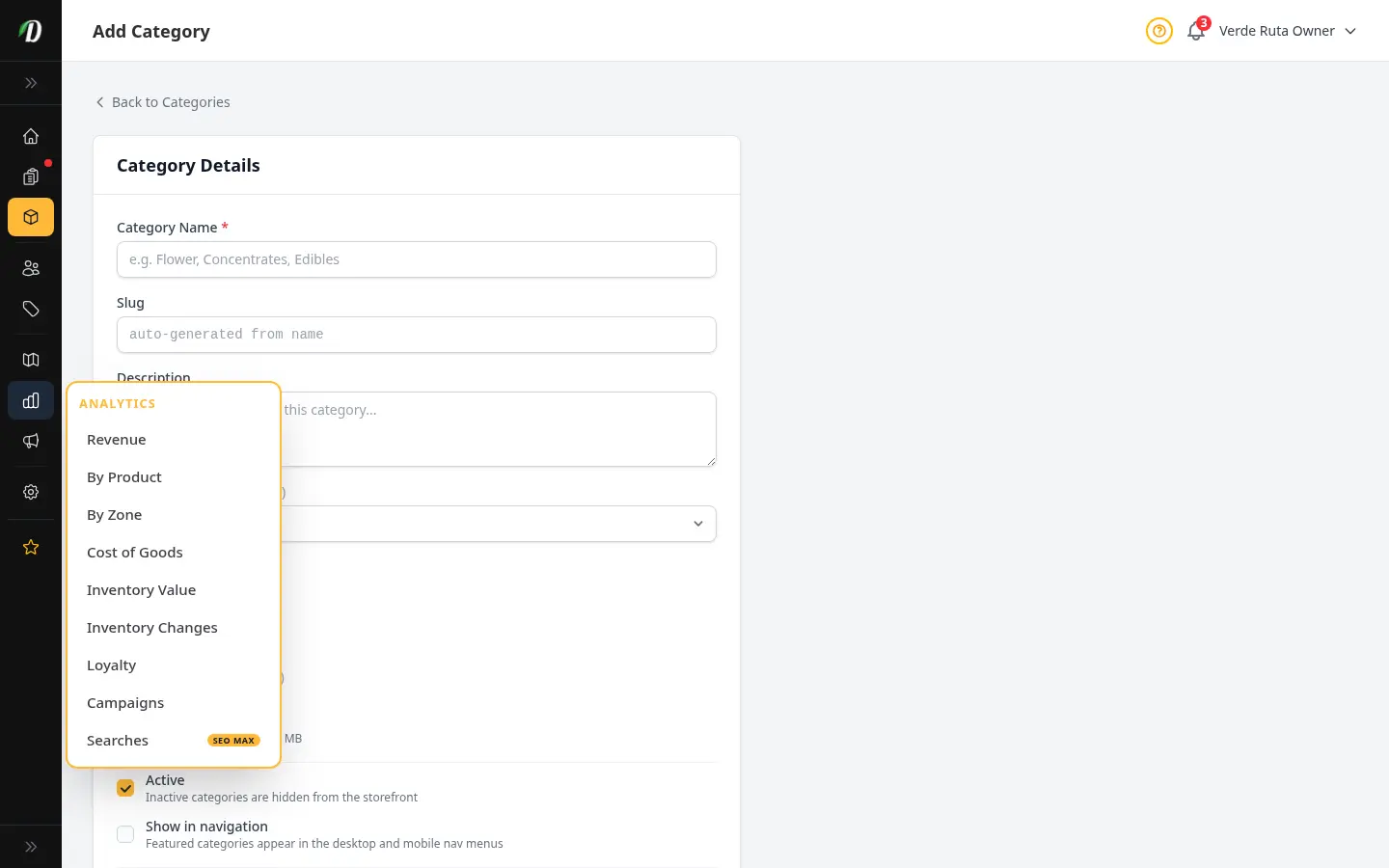Open the megaphone marketing icon

click(31, 441)
